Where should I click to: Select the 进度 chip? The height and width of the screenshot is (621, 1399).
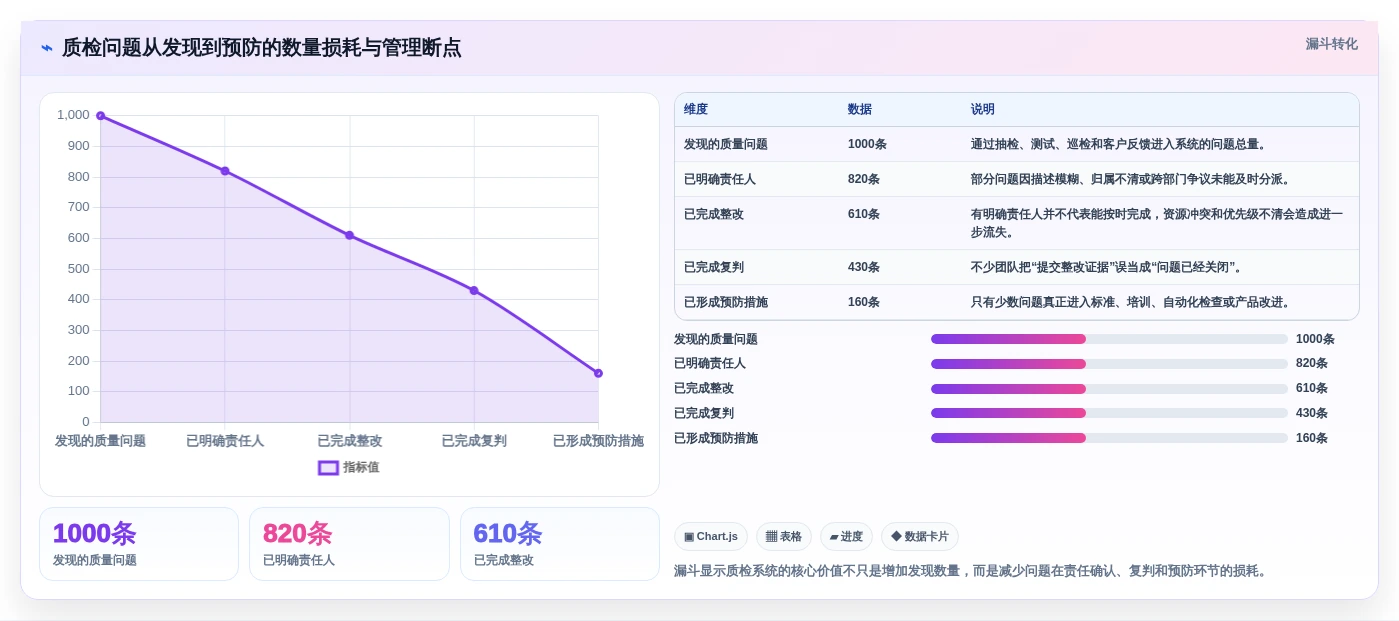click(x=846, y=537)
